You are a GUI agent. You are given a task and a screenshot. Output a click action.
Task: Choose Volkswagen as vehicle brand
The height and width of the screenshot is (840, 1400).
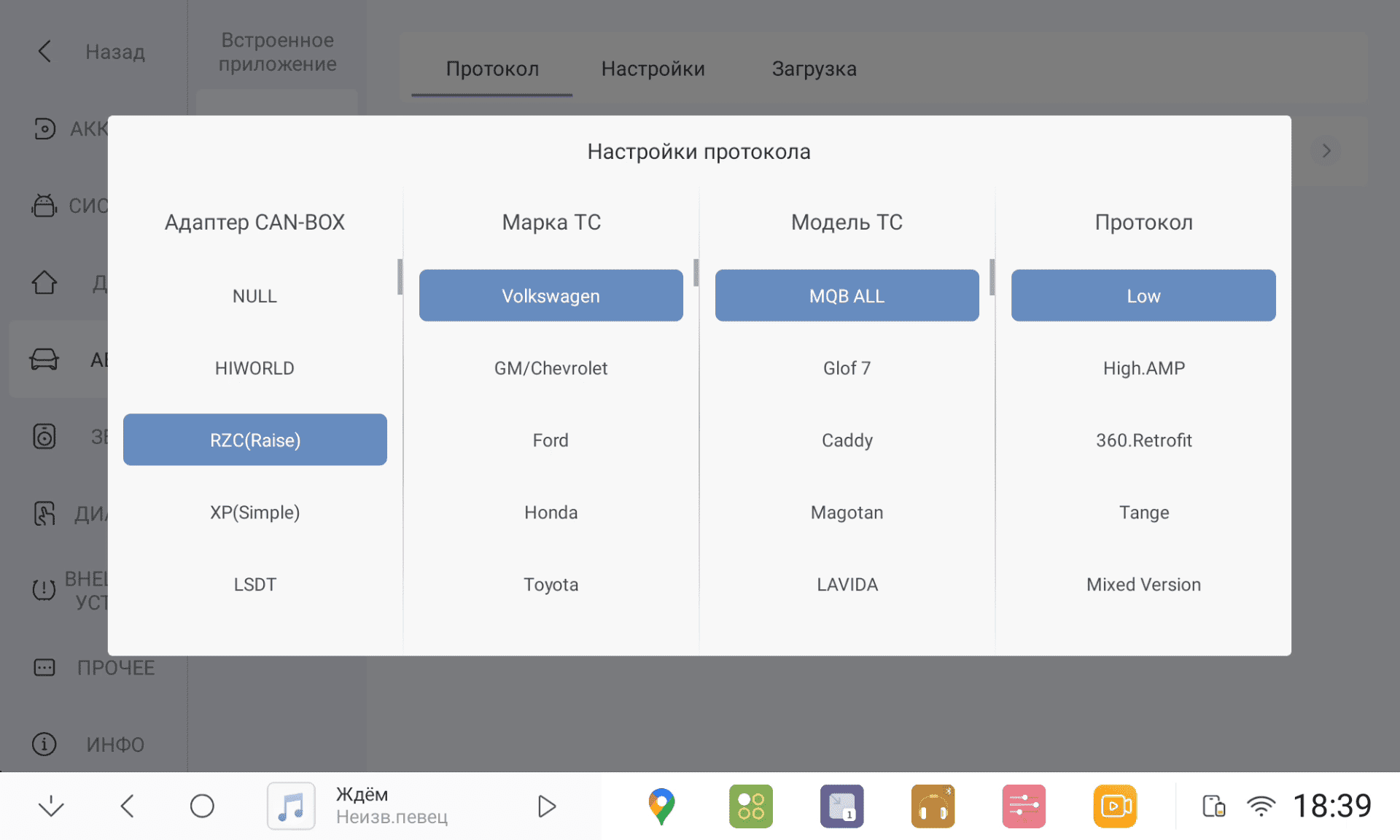tap(551, 295)
